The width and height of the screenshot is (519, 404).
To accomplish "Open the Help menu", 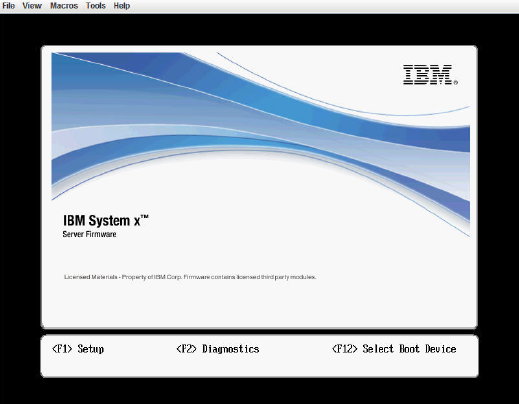I will (122, 6).
